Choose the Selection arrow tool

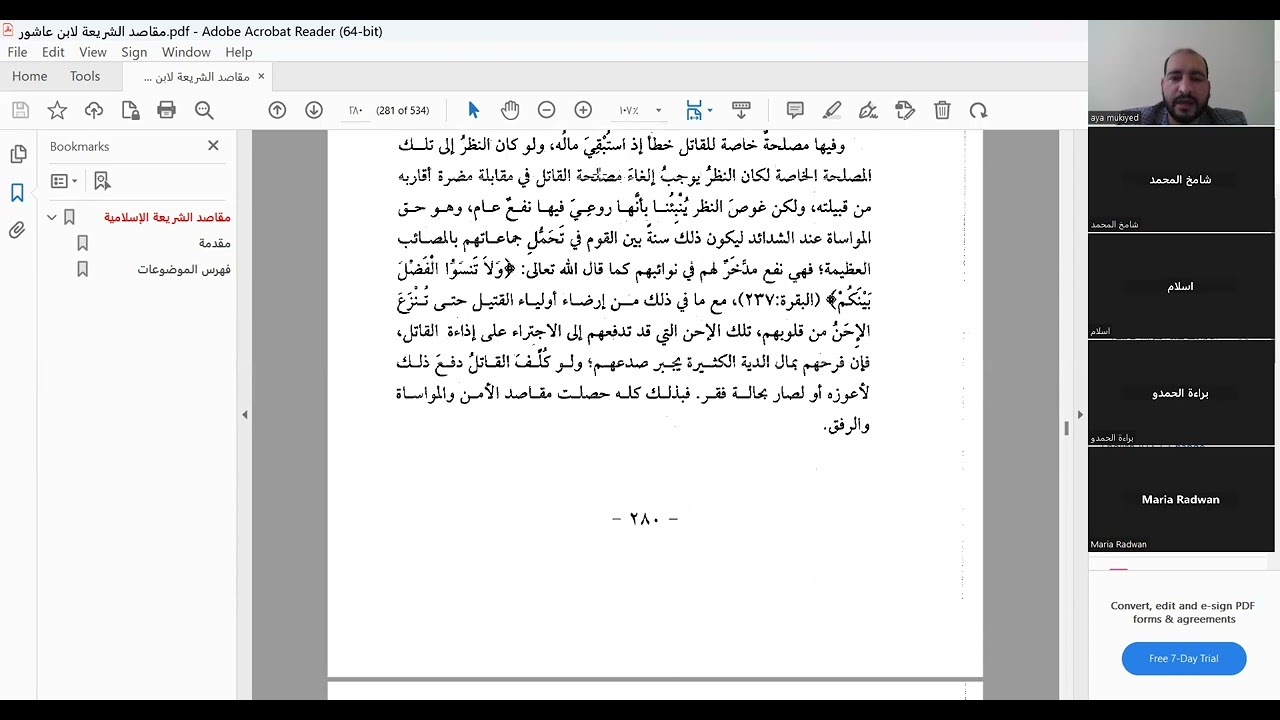[x=474, y=110]
